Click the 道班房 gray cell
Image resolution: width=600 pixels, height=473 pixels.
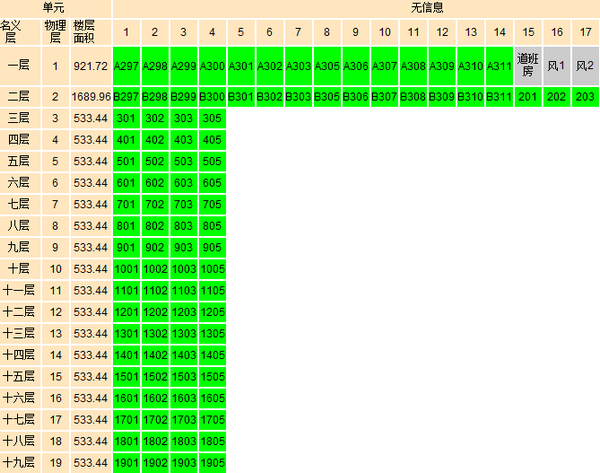click(x=528, y=66)
